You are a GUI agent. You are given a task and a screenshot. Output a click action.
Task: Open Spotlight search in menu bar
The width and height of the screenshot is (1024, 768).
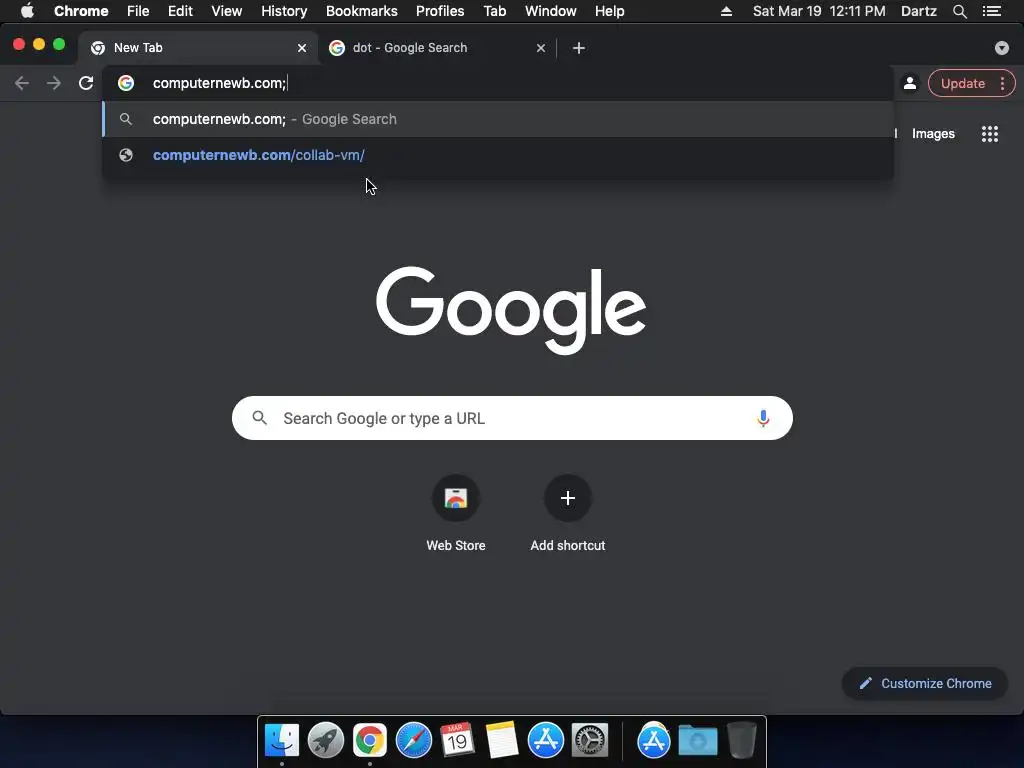pos(959,11)
